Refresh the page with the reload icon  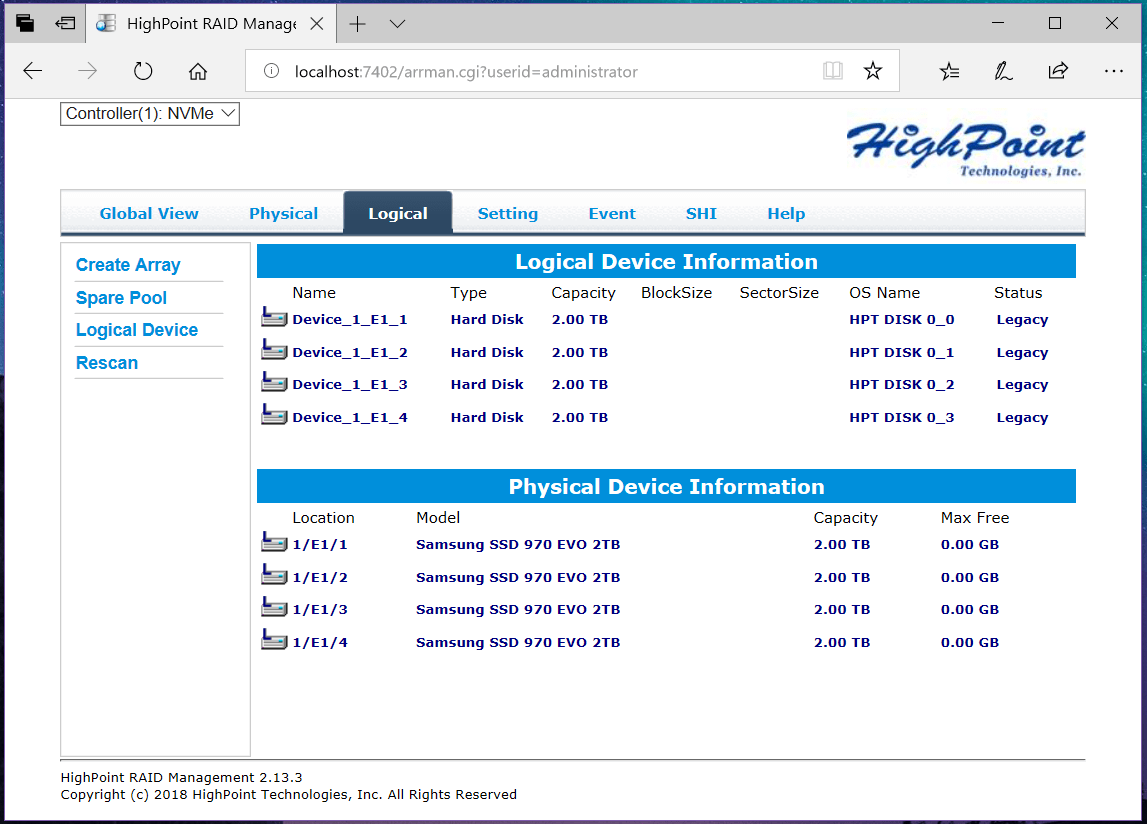(143, 71)
